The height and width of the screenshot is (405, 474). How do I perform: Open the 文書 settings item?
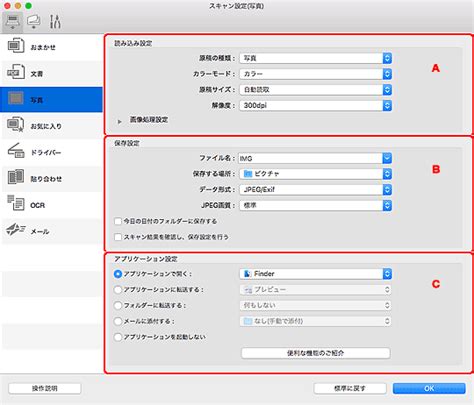pos(52,73)
